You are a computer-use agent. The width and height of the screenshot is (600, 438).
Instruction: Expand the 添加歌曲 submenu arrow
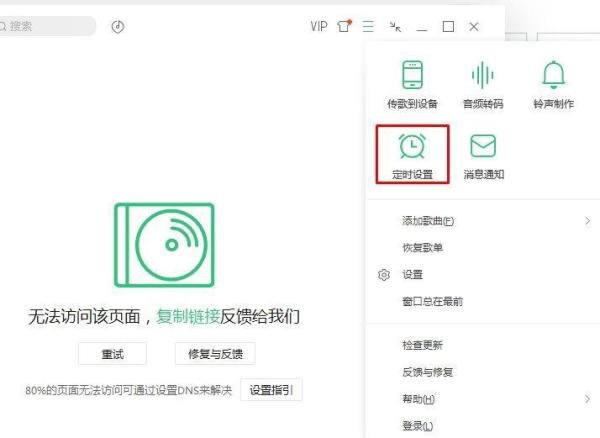[x=587, y=221]
